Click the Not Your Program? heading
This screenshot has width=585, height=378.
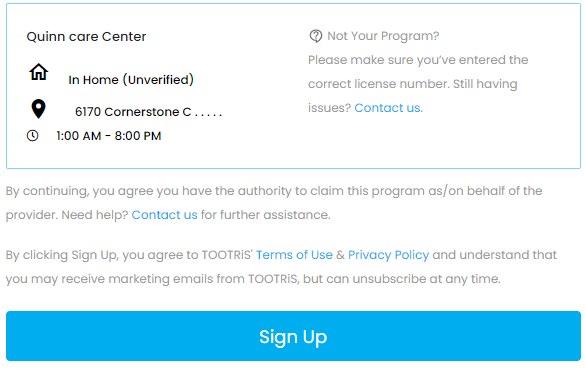383,36
